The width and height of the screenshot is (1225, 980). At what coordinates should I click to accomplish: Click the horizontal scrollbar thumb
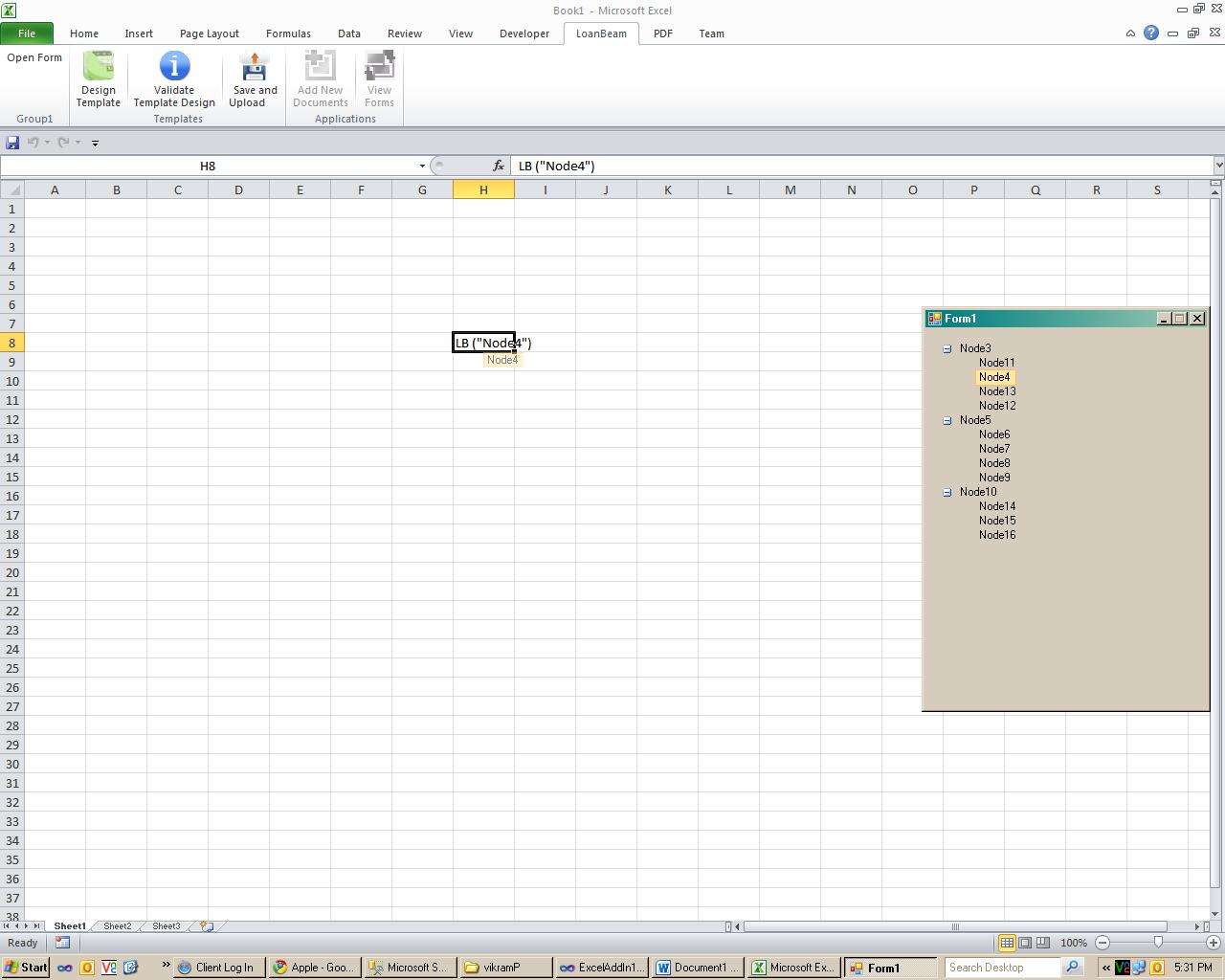[955, 926]
